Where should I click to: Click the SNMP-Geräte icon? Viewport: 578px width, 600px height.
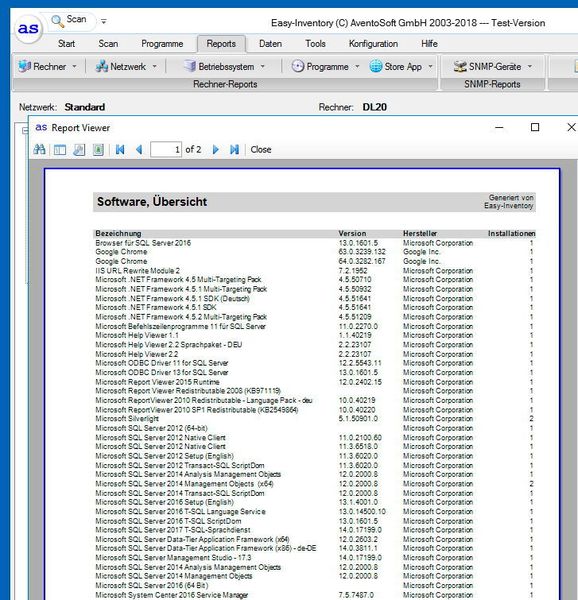pyautogui.click(x=460, y=67)
